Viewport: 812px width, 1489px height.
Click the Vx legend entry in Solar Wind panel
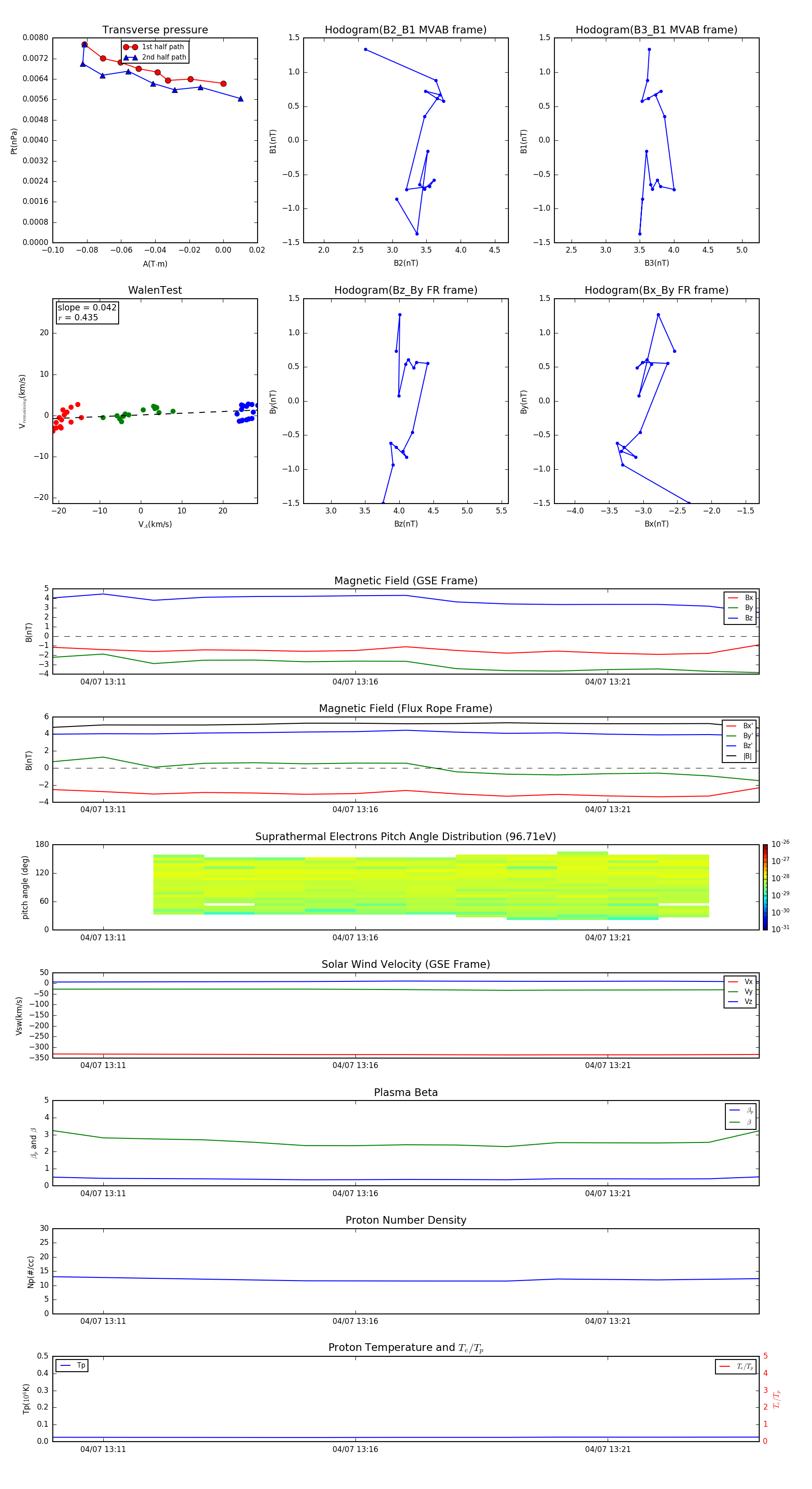click(740, 981)
